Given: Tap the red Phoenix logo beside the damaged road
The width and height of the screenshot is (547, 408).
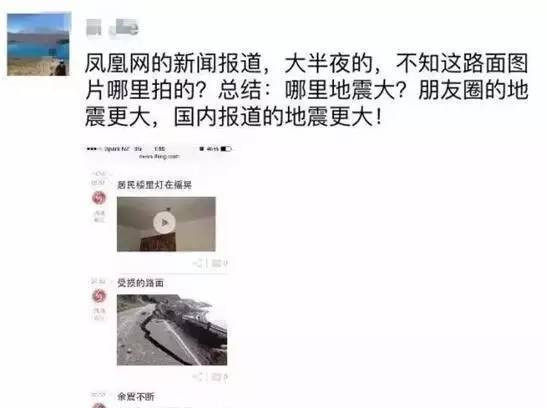Looking at the screenshot, I should coord(99,296).
